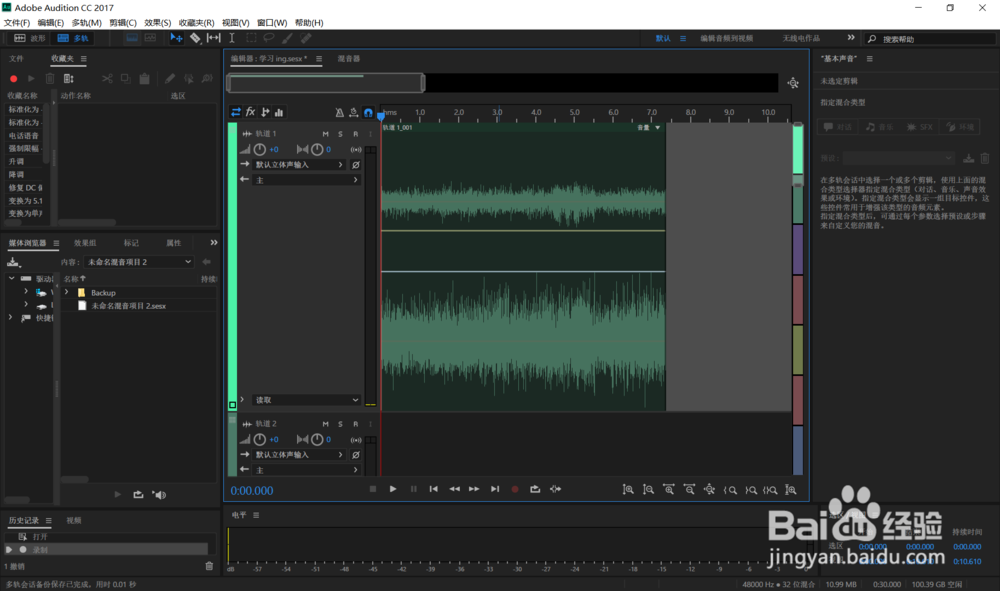
Task: Zoom to selection icon
Action: [770, 490]
